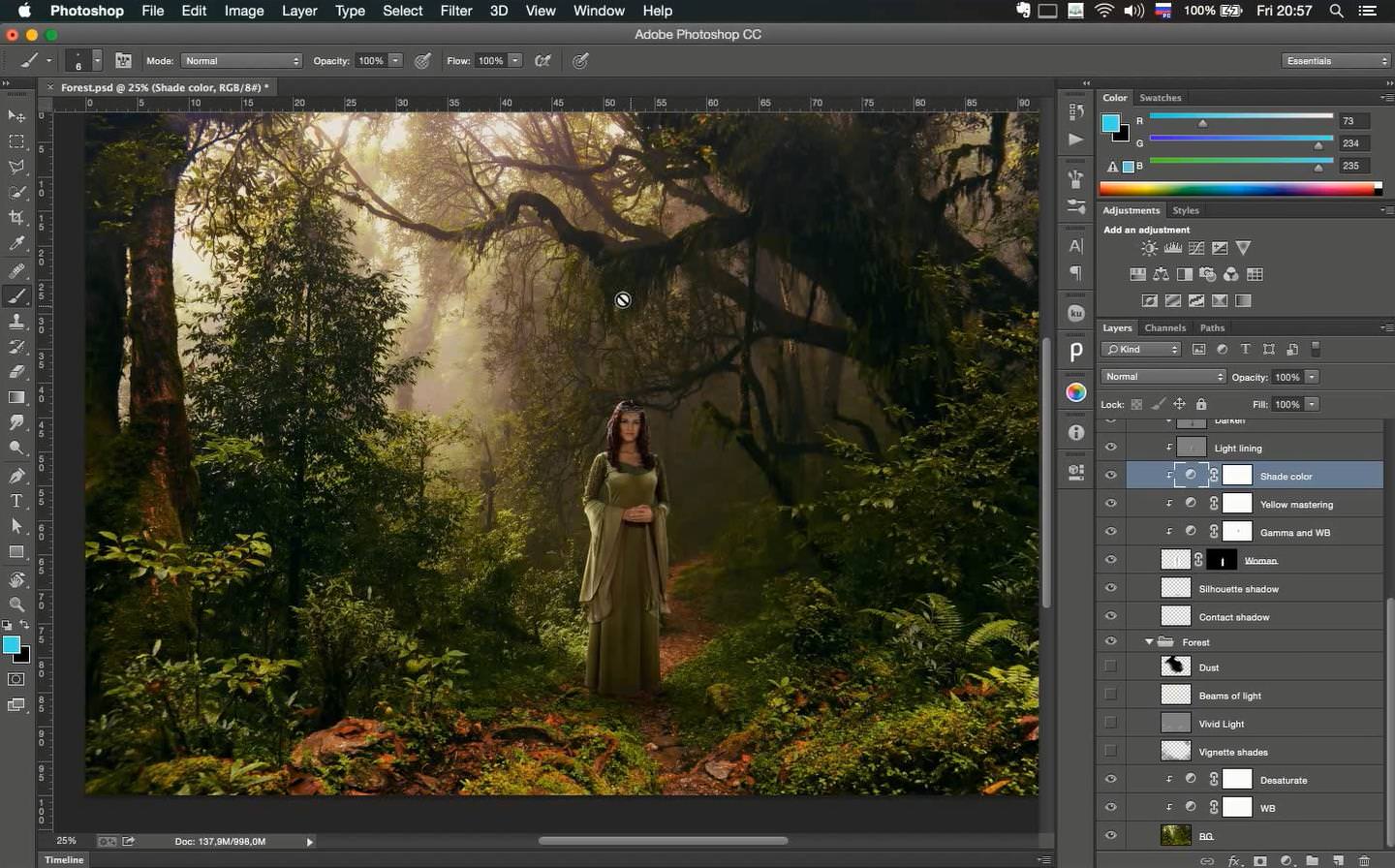Screen dimensions: 1395x868
Task: Add a Levels adjustment
Action: pos(1172,249)
